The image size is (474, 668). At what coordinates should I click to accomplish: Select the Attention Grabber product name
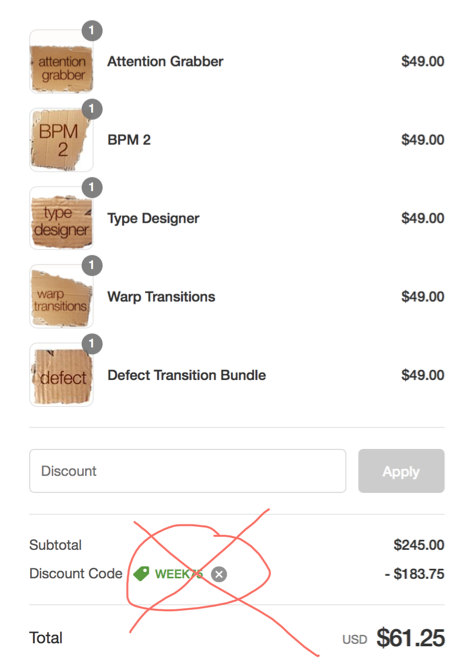(x=165, y=61)
